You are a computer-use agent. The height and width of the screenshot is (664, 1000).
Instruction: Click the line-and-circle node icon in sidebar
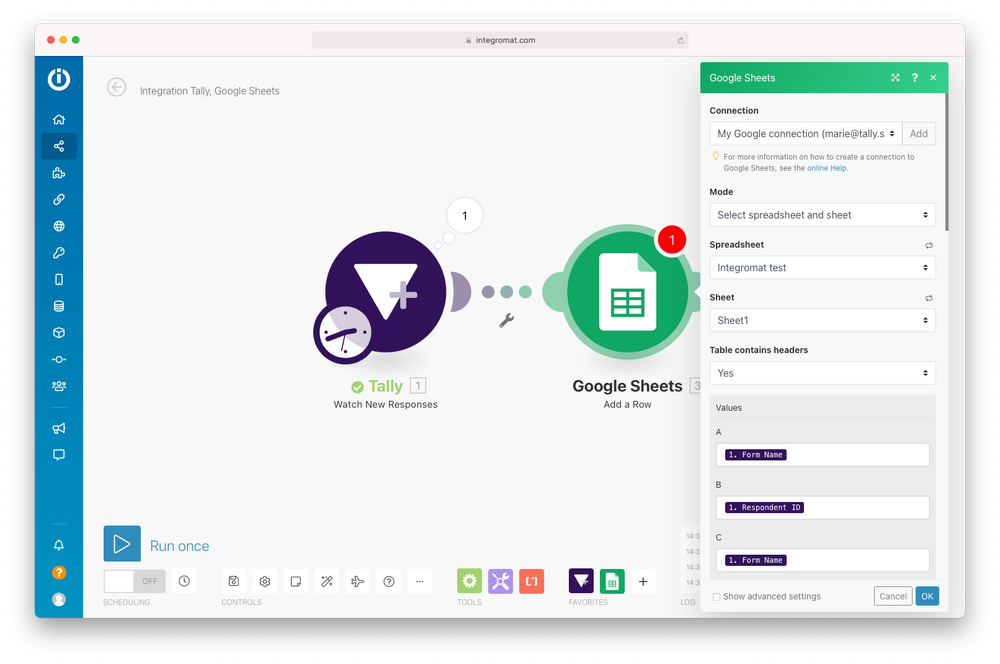pyautogui.click(x=59, y=359)
